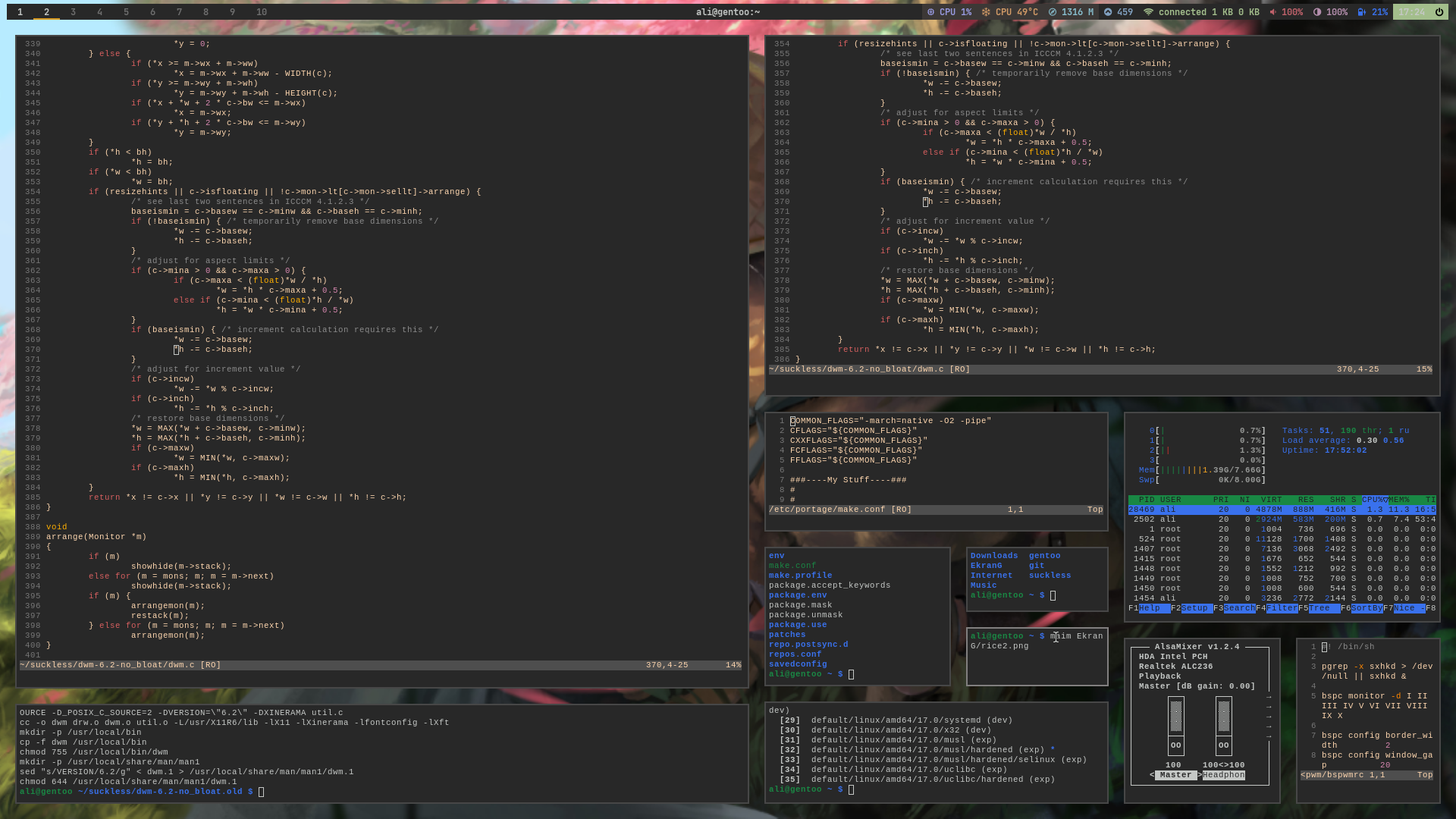The image size is (1456, 819).
Task: Select htop process row PID 2502
Action: tap(1282, 519)
